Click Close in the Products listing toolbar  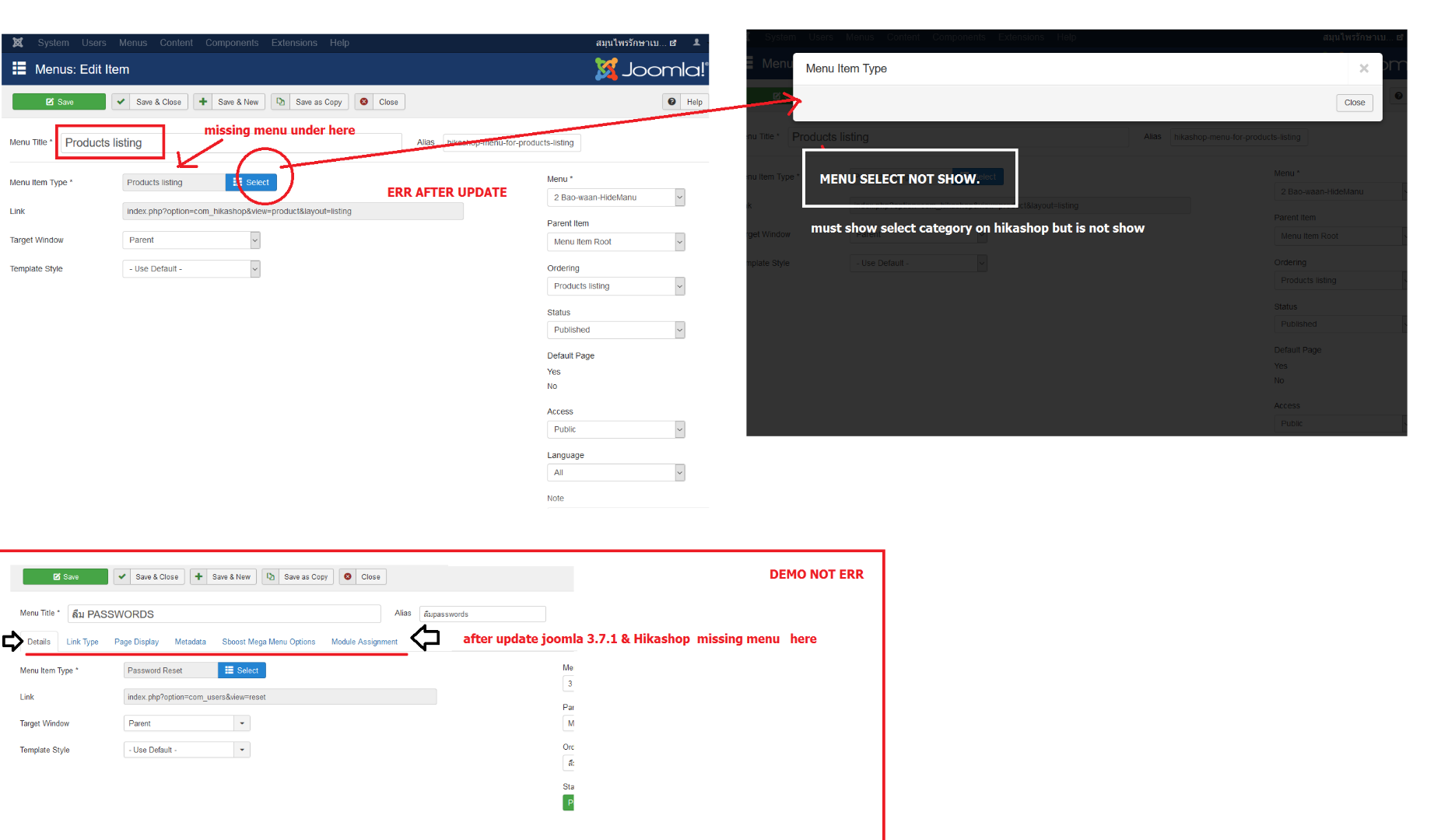point(380,102)
